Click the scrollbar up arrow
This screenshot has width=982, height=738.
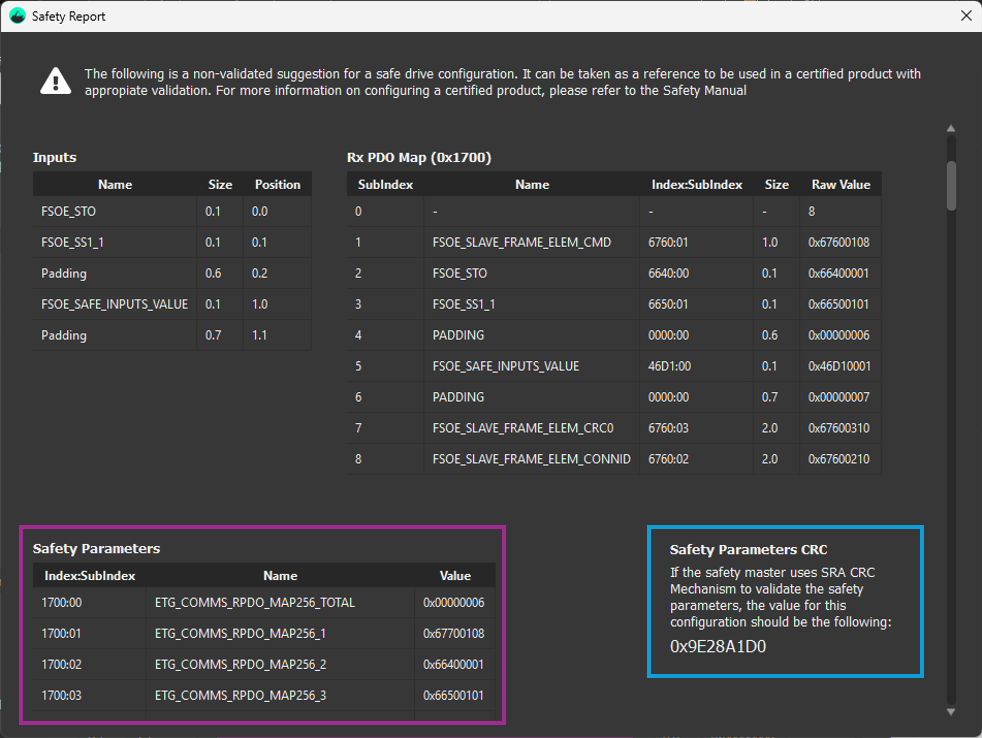click(951, 129)
